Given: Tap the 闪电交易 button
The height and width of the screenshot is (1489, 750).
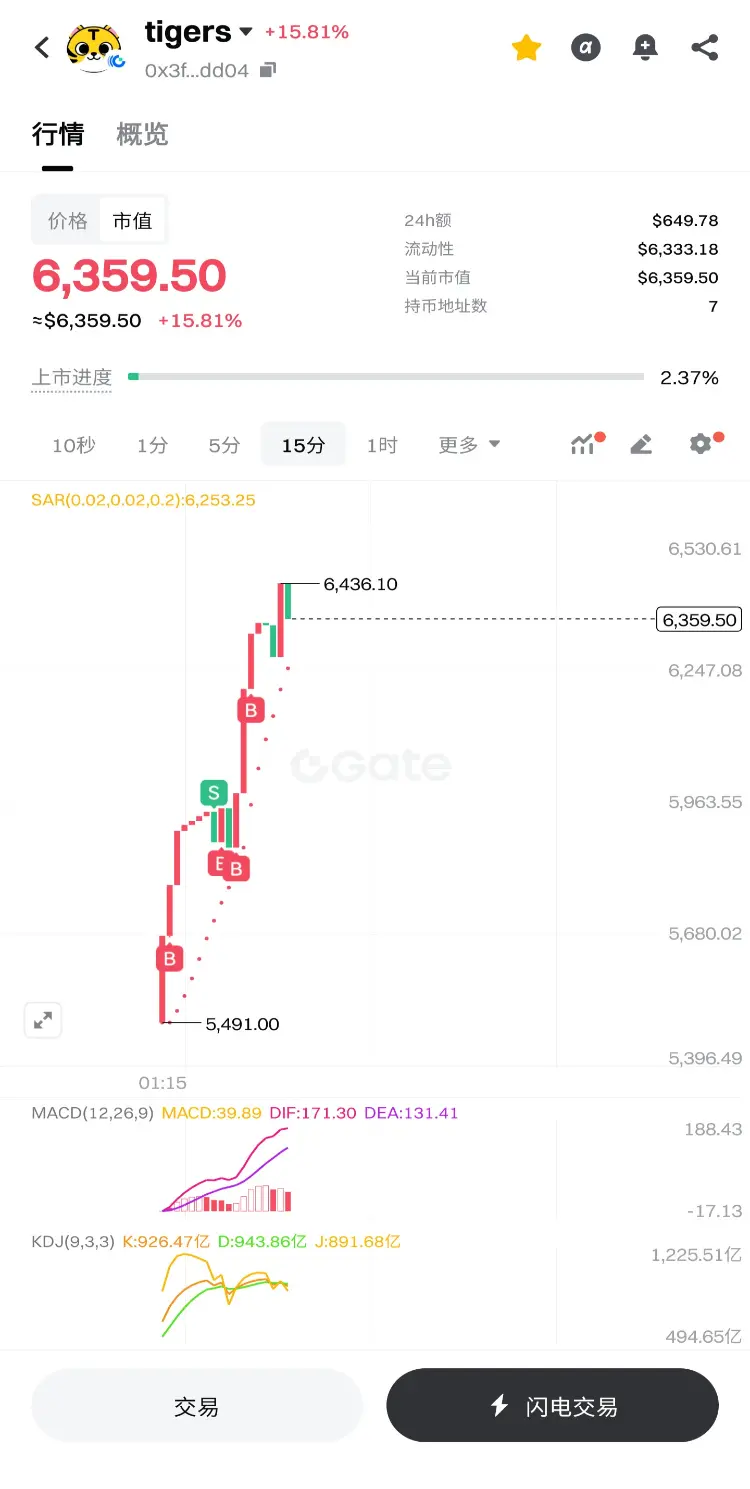Looking at the screenshot, I should tap(553, 1406).
